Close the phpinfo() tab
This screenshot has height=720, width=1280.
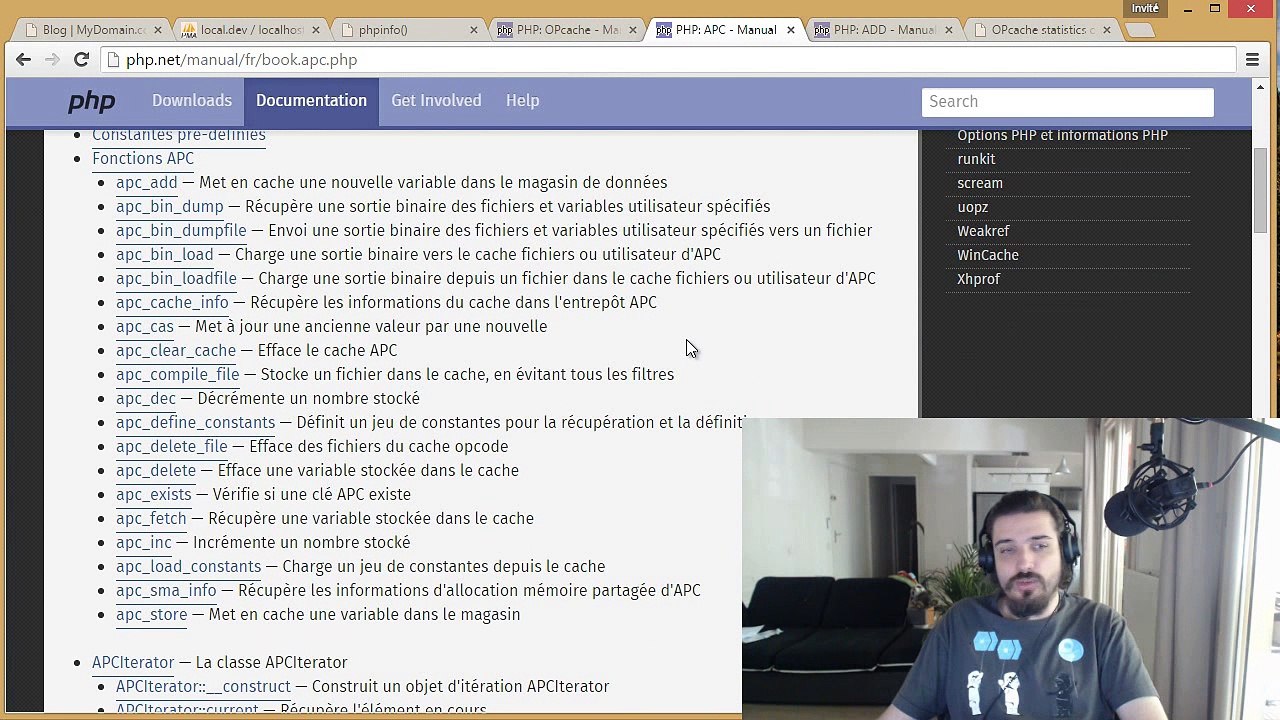tap(474, 30)
